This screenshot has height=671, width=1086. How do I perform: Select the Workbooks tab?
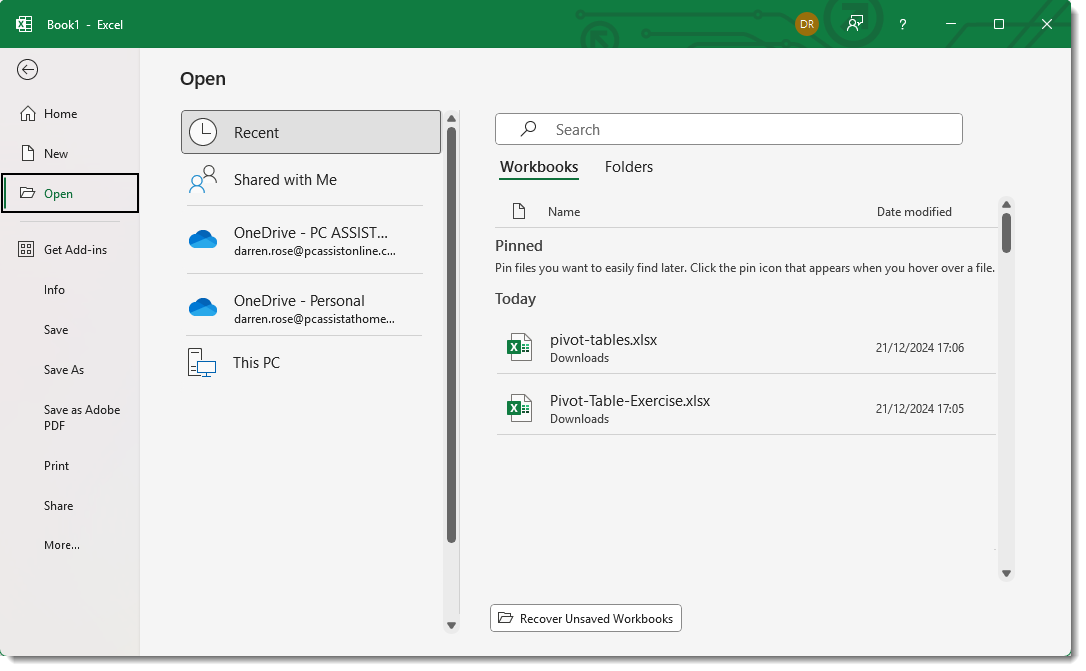pos(539,167)
